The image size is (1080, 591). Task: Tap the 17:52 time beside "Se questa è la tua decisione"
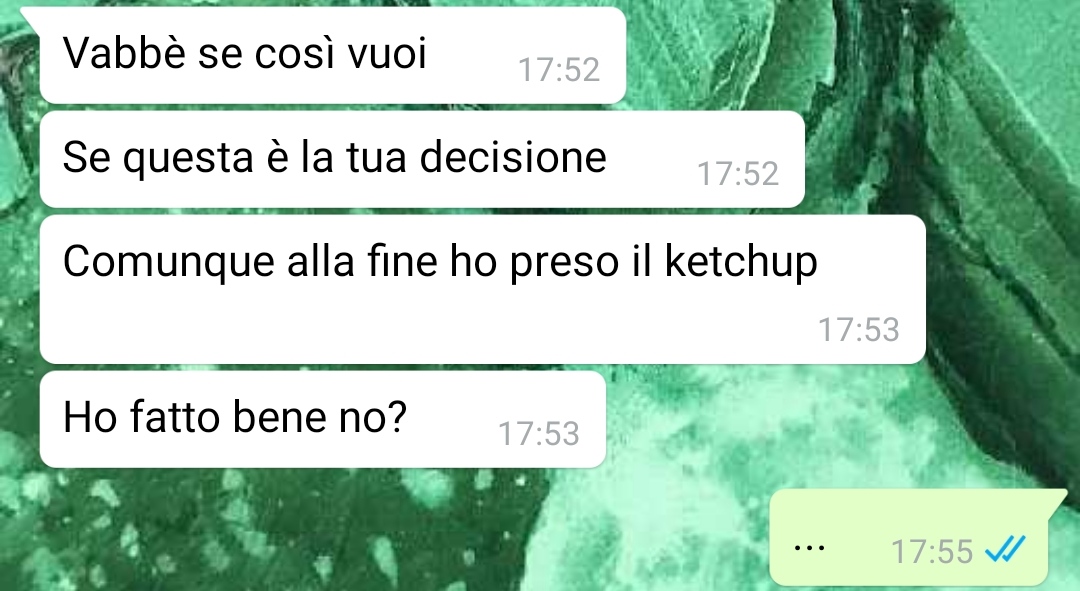pos(738,174)
